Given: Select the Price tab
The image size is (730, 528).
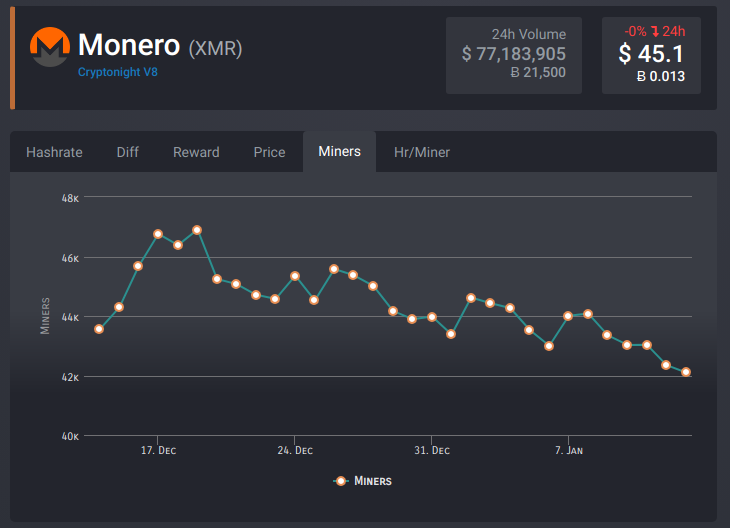Looking at the screenshot, I should pos(269,152).
